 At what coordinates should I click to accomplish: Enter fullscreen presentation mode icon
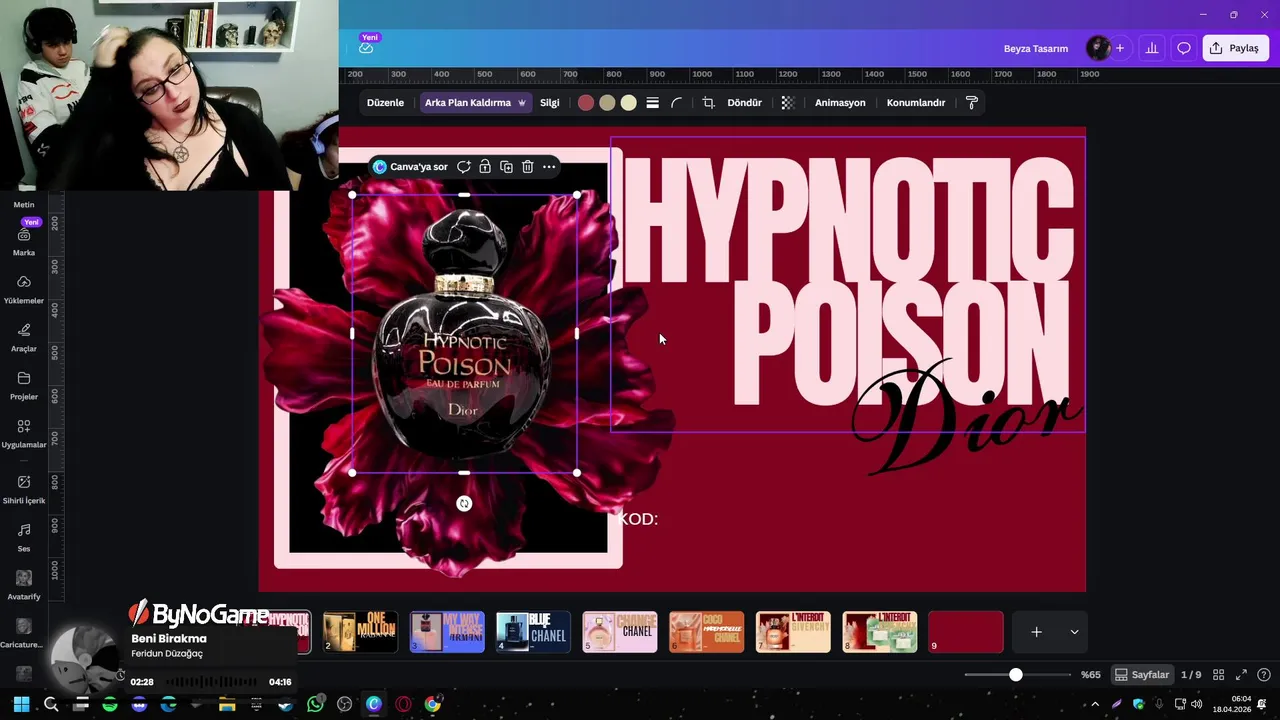1241,675
